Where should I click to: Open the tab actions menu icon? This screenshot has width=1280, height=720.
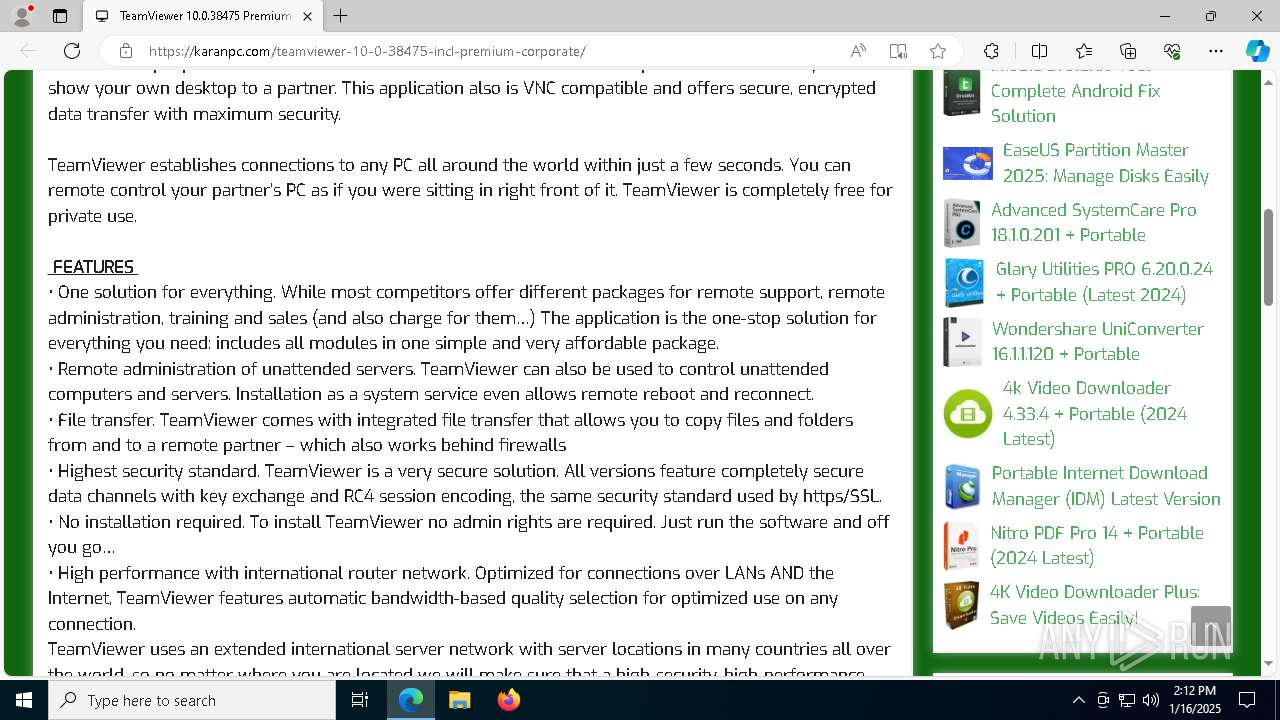[x=60, y=16]
